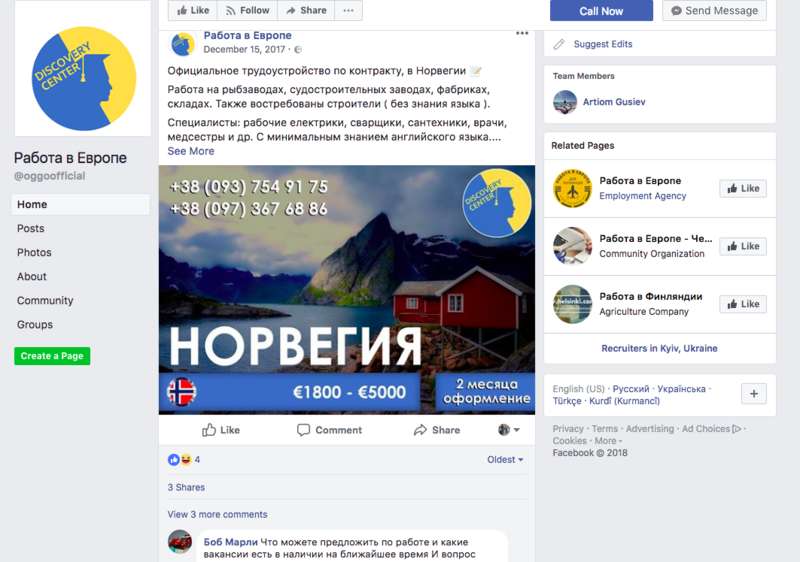Open the three-dot post options menu

tap(522, 34)
